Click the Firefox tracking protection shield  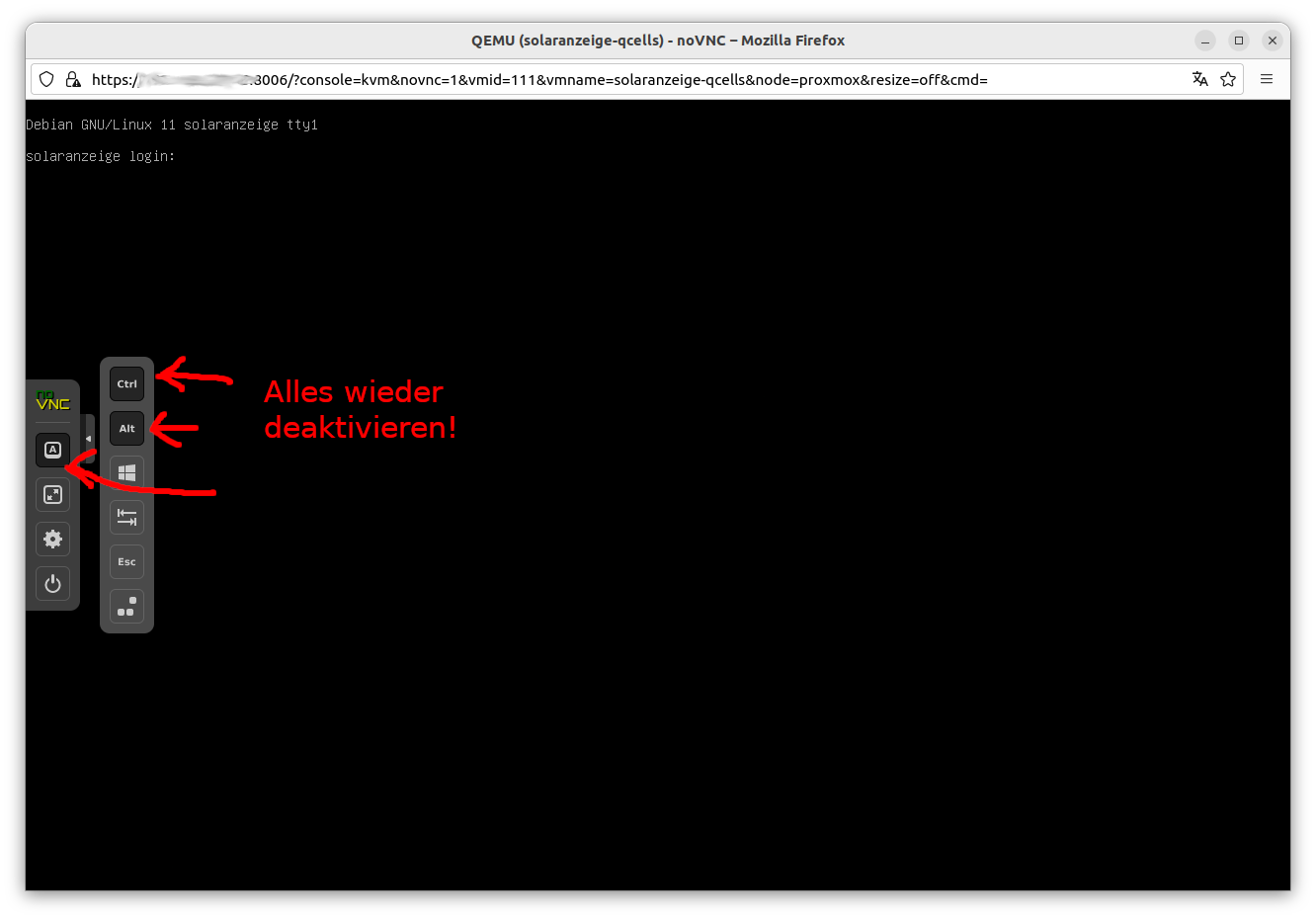[x=46, y=80]
